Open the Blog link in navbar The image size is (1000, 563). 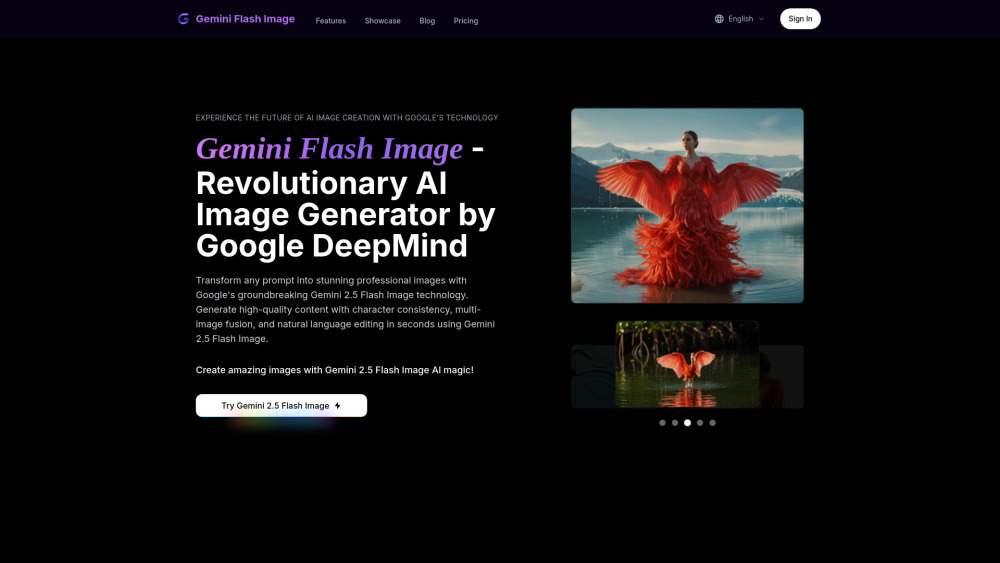coord(427,20)
